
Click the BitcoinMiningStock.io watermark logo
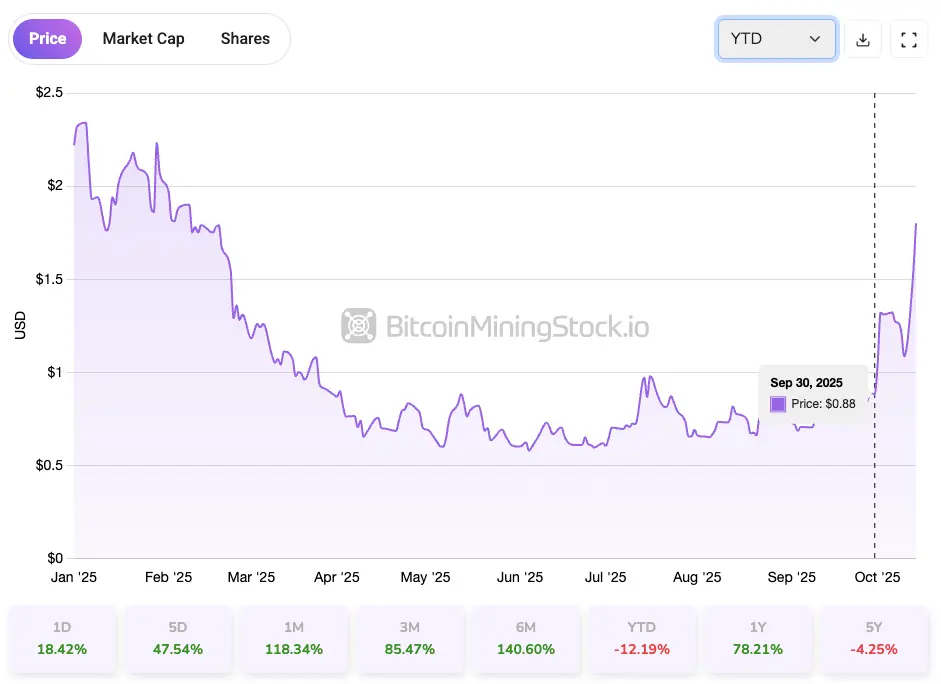point(358,326)
